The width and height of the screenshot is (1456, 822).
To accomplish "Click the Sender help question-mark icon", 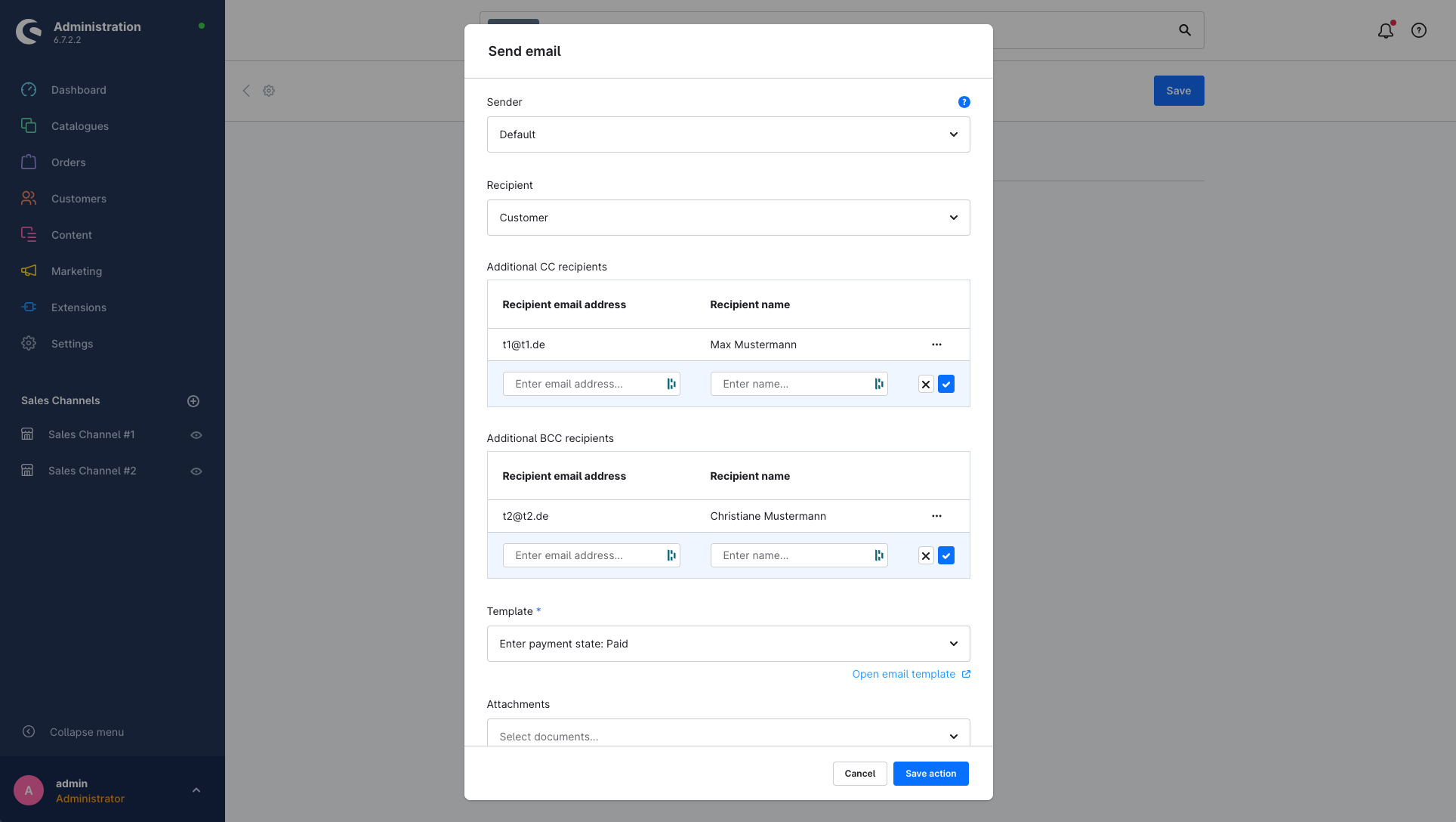I will [964, 102].
